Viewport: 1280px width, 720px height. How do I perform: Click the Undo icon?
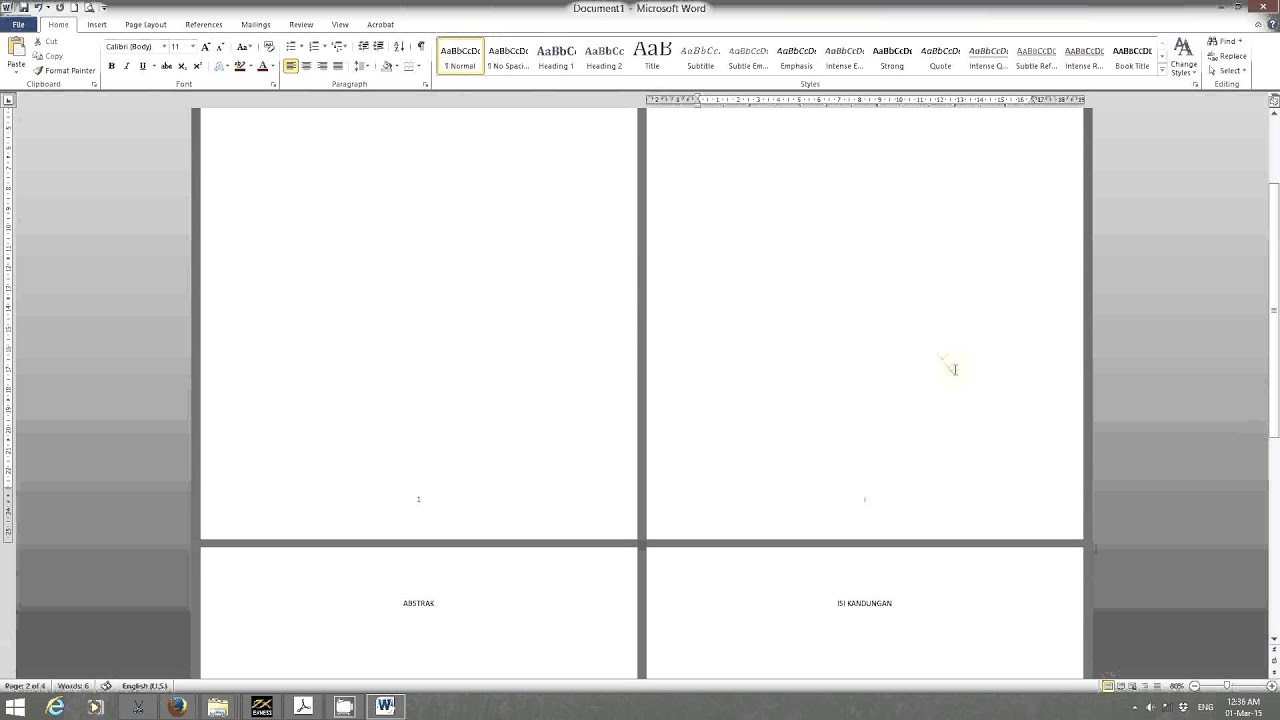[38, 7]
